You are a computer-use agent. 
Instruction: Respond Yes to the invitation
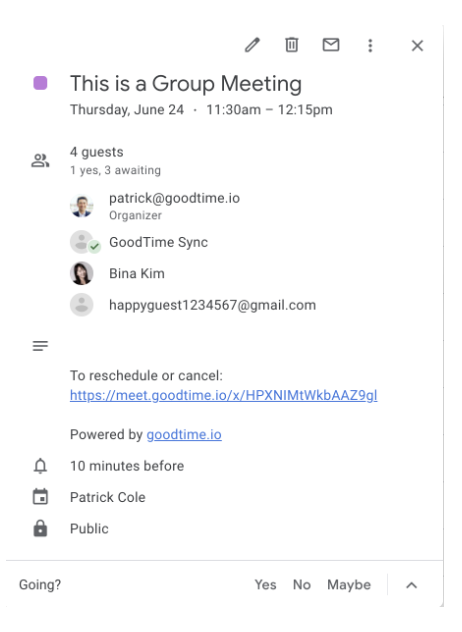(265, 584)
